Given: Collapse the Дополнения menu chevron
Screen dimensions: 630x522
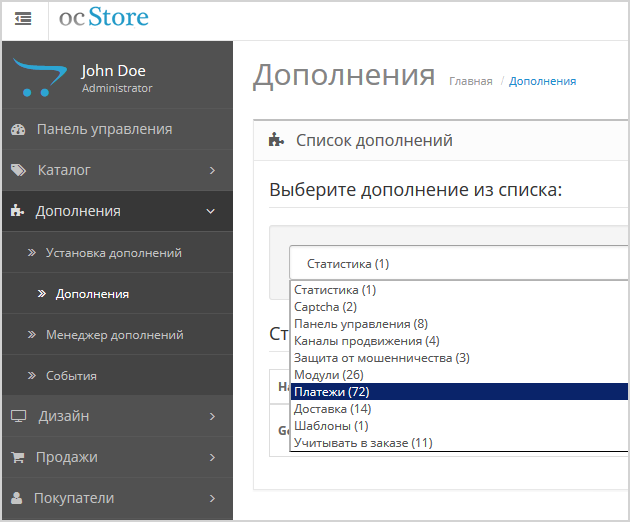Looking at the screenshot, I should coord(210,211).
